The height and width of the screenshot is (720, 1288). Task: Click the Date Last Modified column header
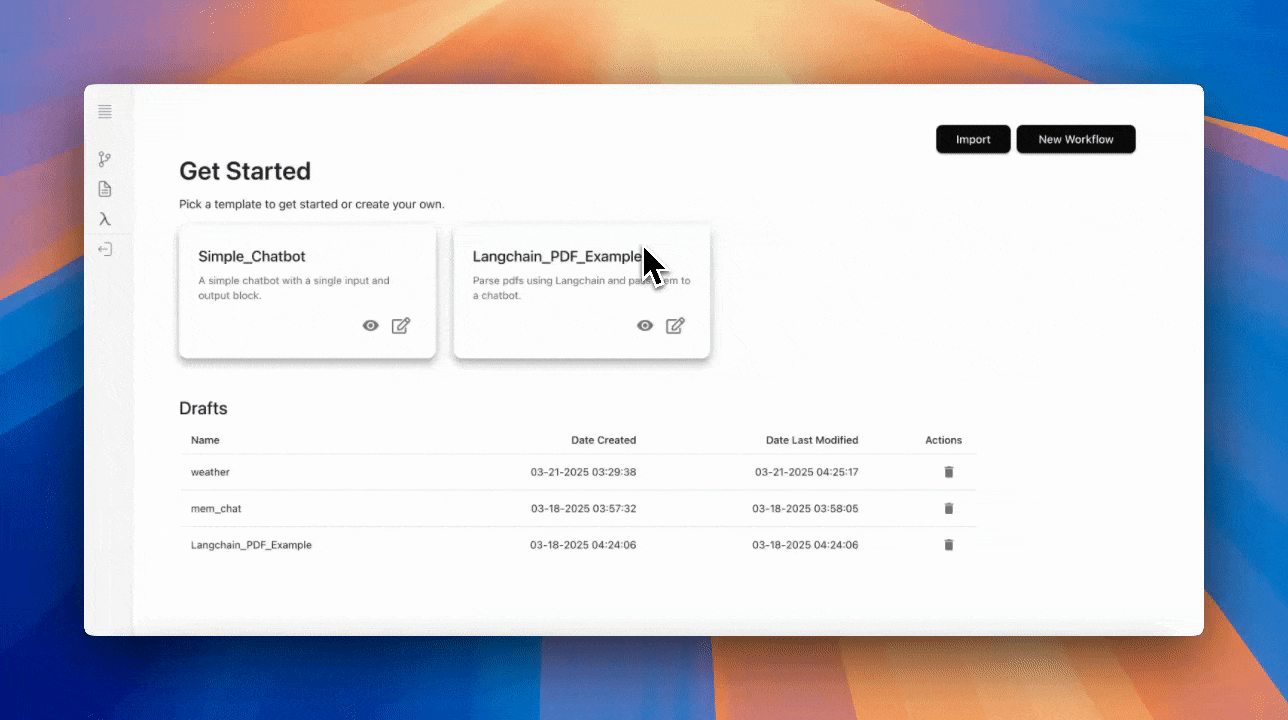click(x=811, y=440)
